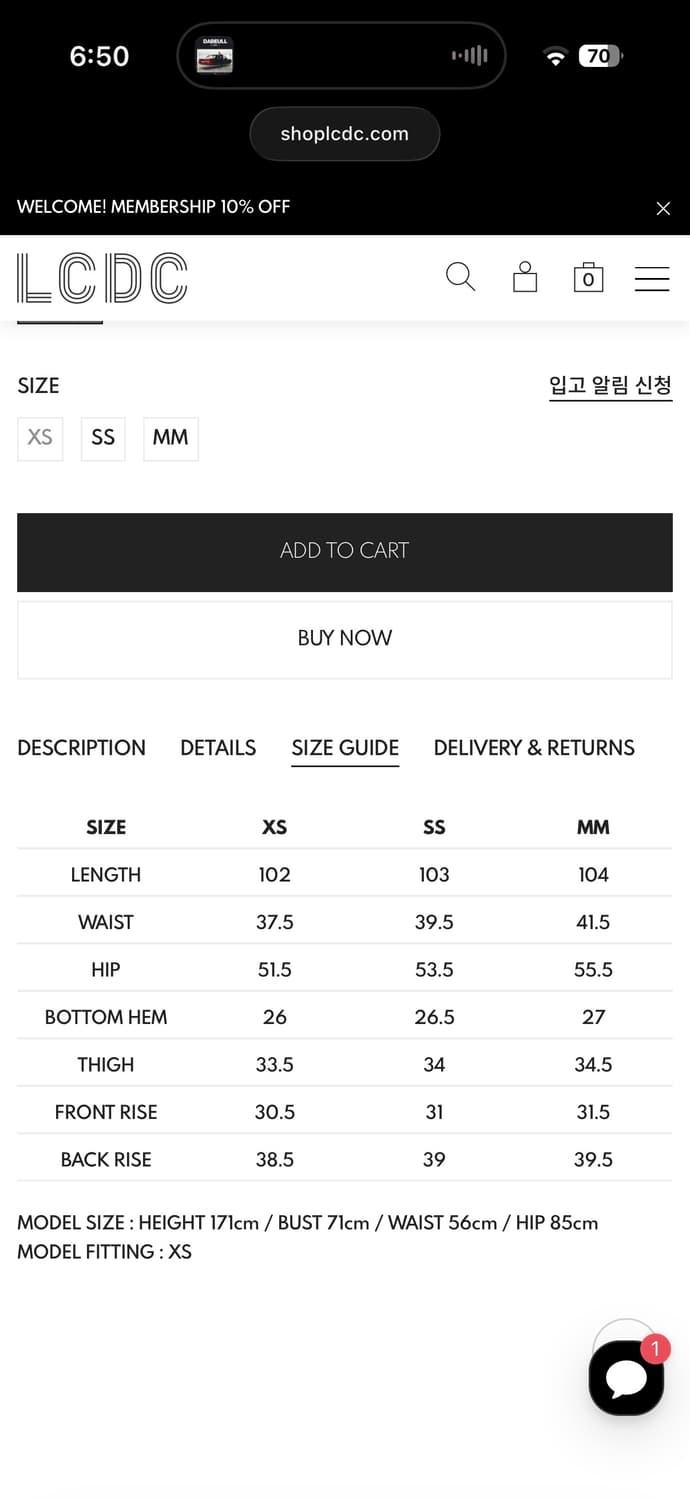690x1500 pixels.
Task: Select size SS
Action: pos(103,438)
